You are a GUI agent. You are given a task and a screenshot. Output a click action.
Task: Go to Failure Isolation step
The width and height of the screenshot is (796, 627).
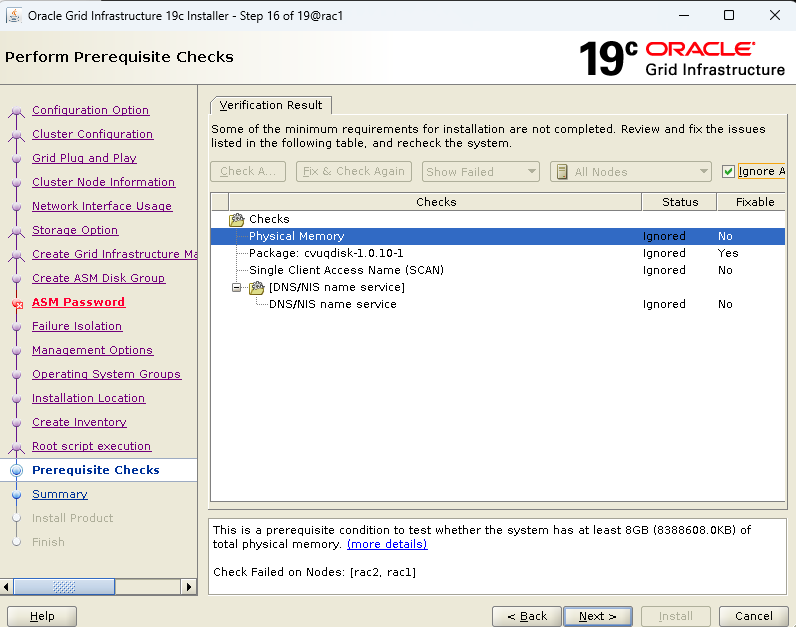[77, 326]
